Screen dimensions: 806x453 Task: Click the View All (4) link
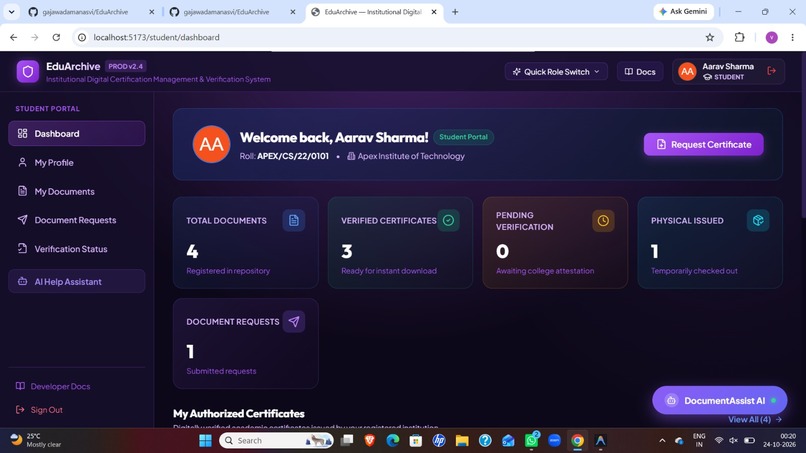tap(755, 420)
